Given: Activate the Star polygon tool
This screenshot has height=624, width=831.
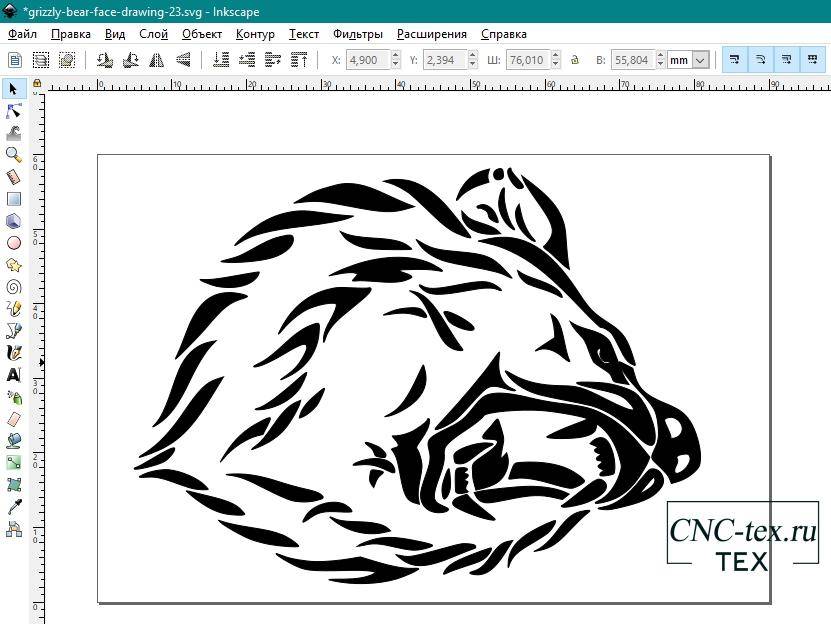Looking at the screenshot, I should click(14, 264).
